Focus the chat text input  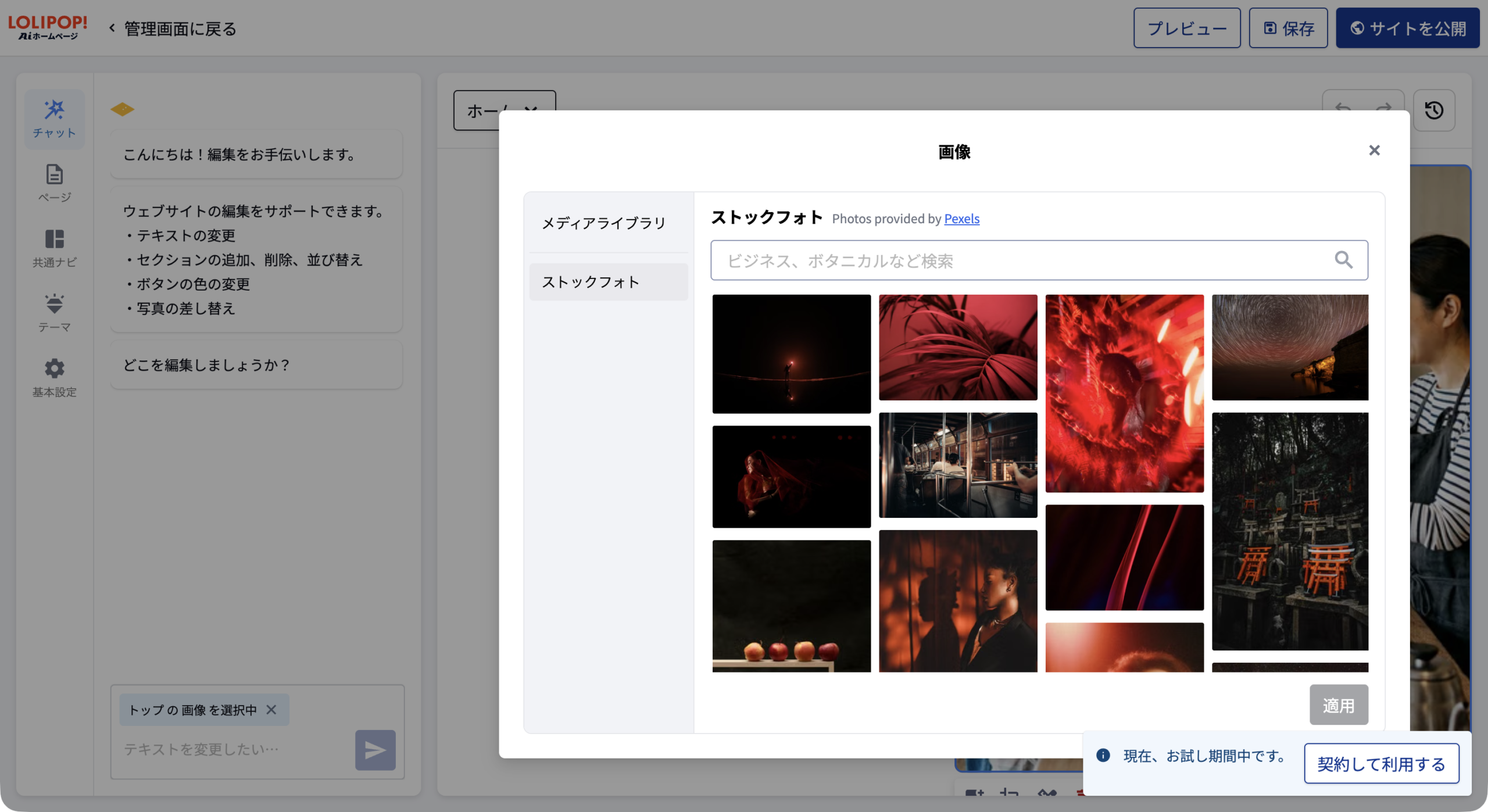pos(233,749)
